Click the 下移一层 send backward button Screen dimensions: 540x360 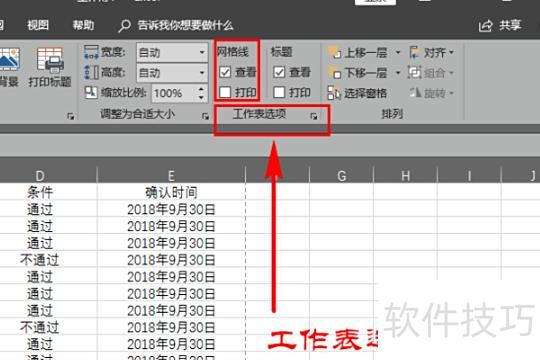358,73
